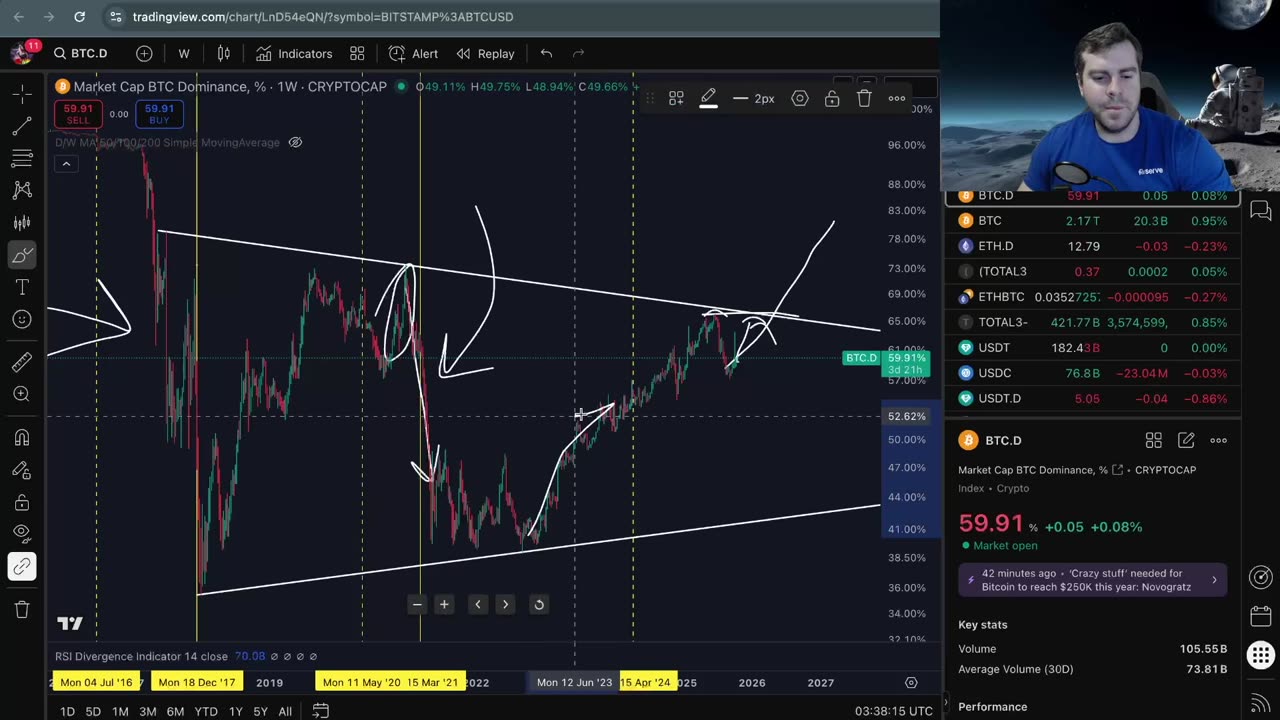This screenshot has height=720, width=1280.
Task: Open the forecasting and measurement tools
Action: click(x=22, y=222)
